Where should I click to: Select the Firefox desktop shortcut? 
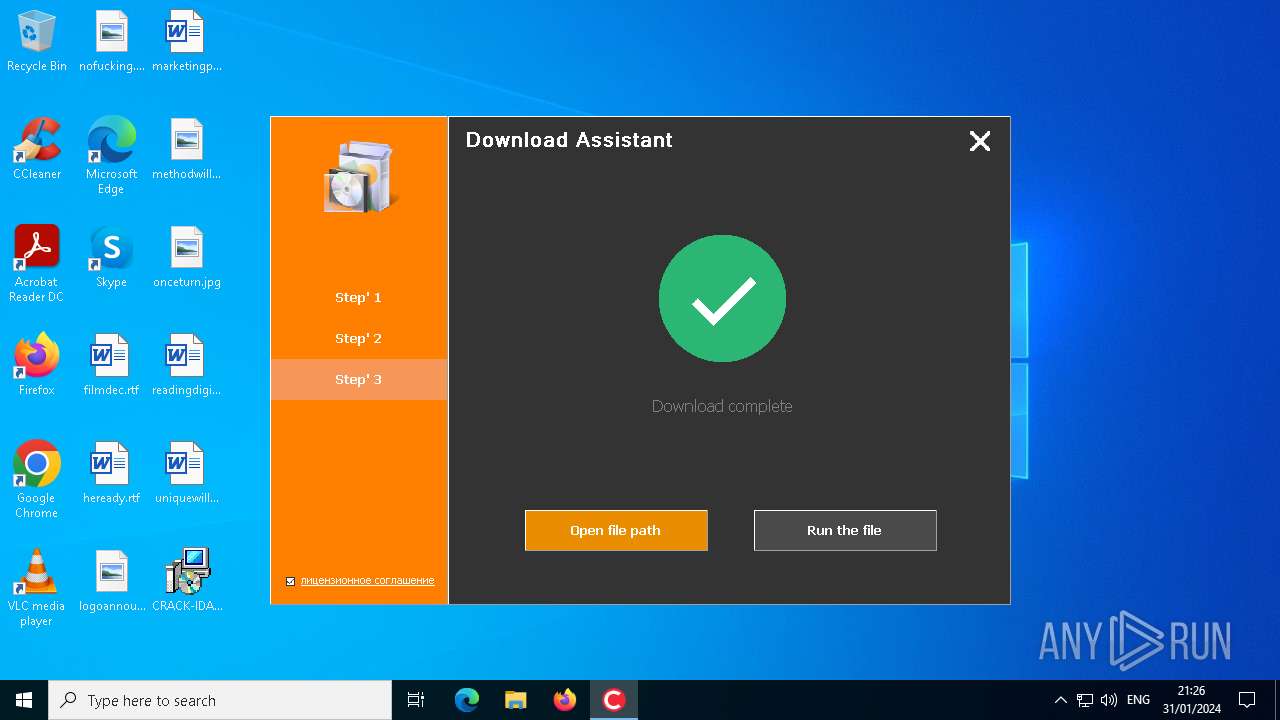pos(37,365)
